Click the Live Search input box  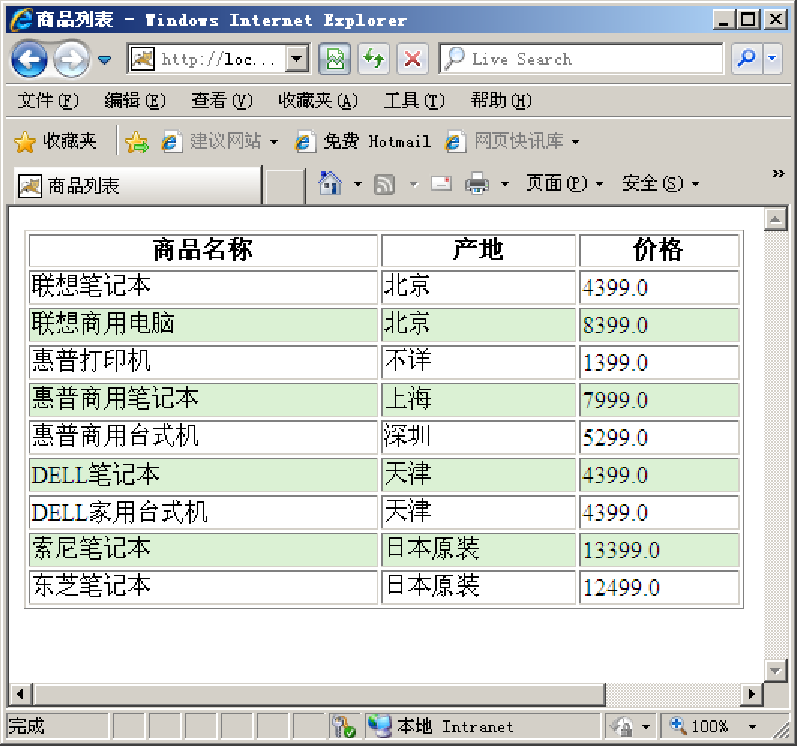(x=581, y=59)
